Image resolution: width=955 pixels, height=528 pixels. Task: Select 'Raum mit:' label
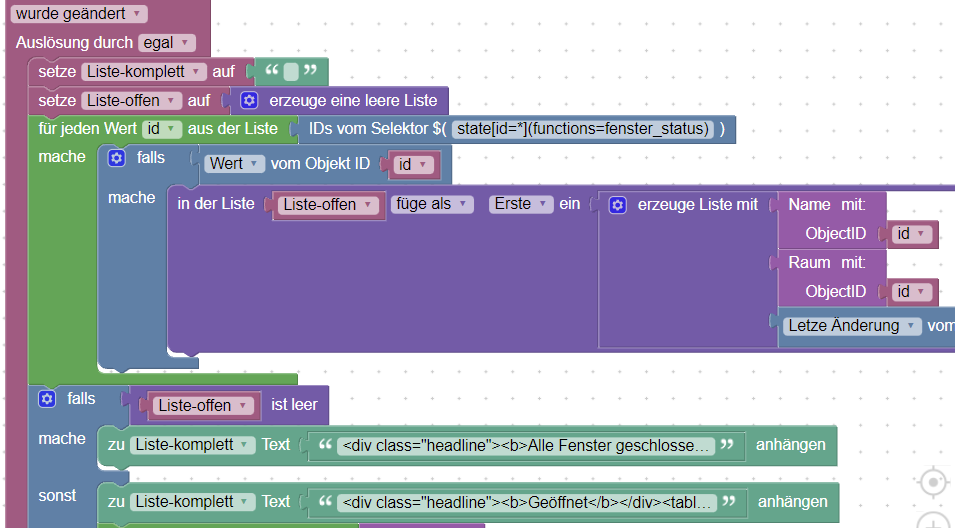pyautogui.click(x=826, y=262)
